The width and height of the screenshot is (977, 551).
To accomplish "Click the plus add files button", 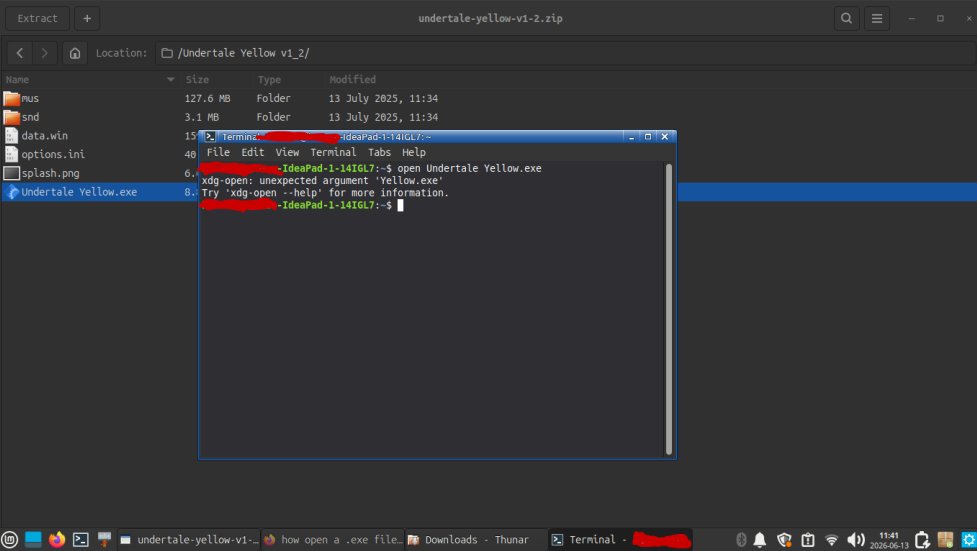I will [x=87, y=19].
